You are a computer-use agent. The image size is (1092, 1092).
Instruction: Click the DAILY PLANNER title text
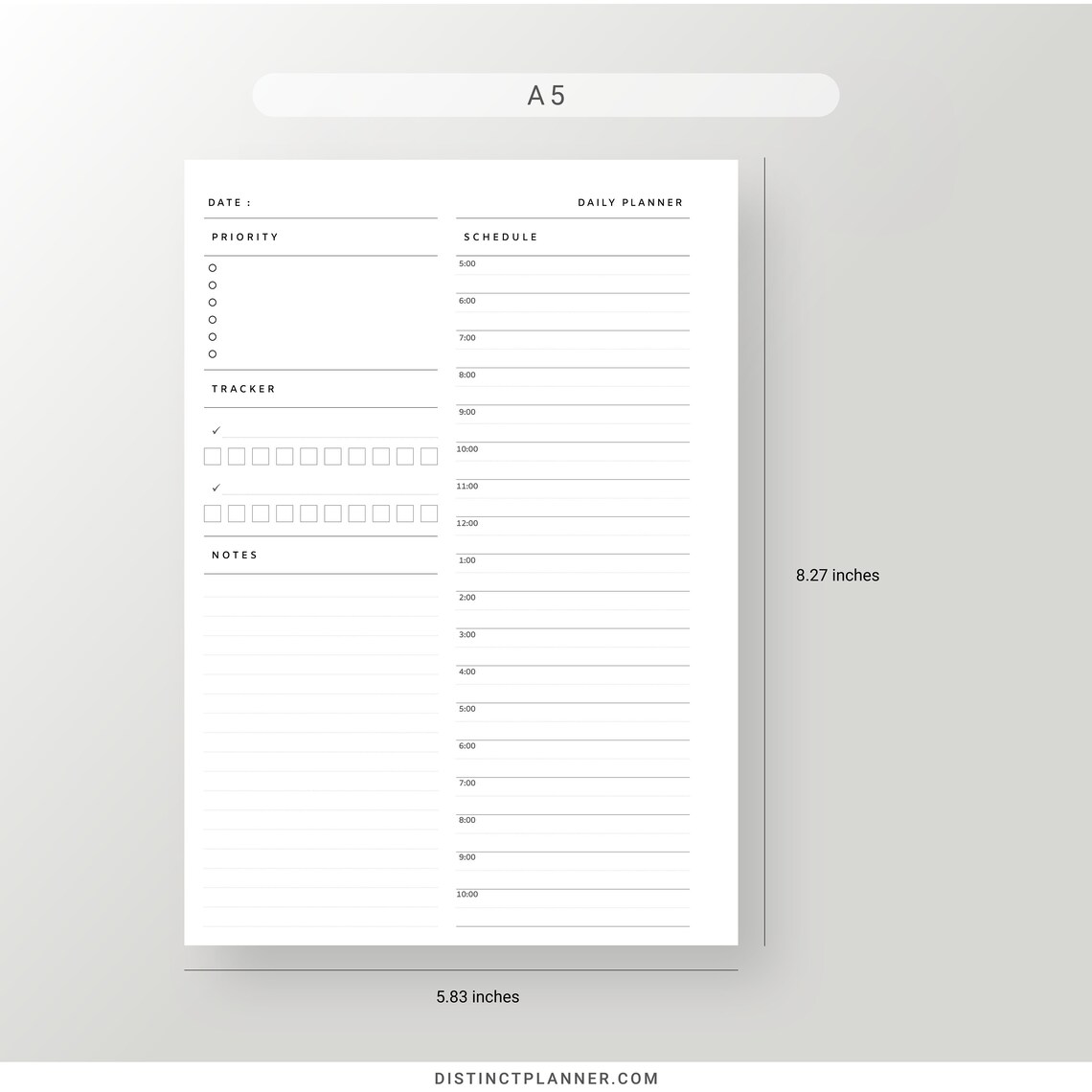click(630, 202)
